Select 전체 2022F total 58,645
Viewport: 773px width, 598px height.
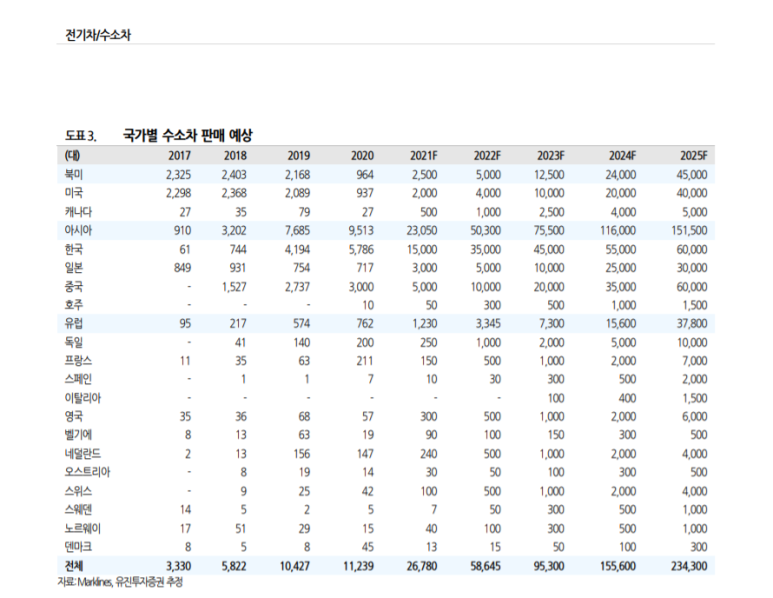[x=486, y=566]
